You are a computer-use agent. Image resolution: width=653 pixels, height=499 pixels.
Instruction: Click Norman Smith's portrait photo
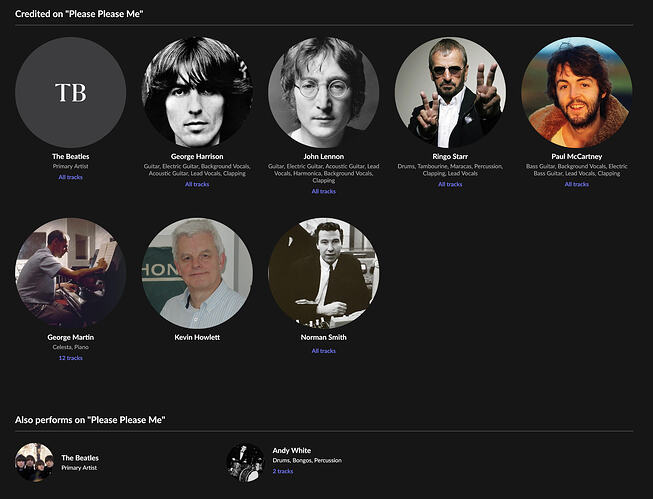[x=324, y=273]
